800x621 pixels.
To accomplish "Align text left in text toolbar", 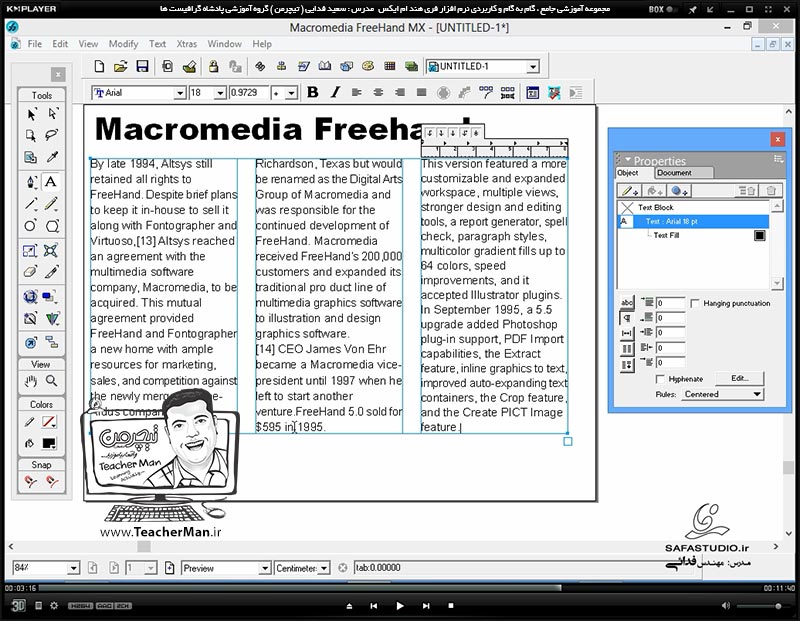I will coord(357,92).
